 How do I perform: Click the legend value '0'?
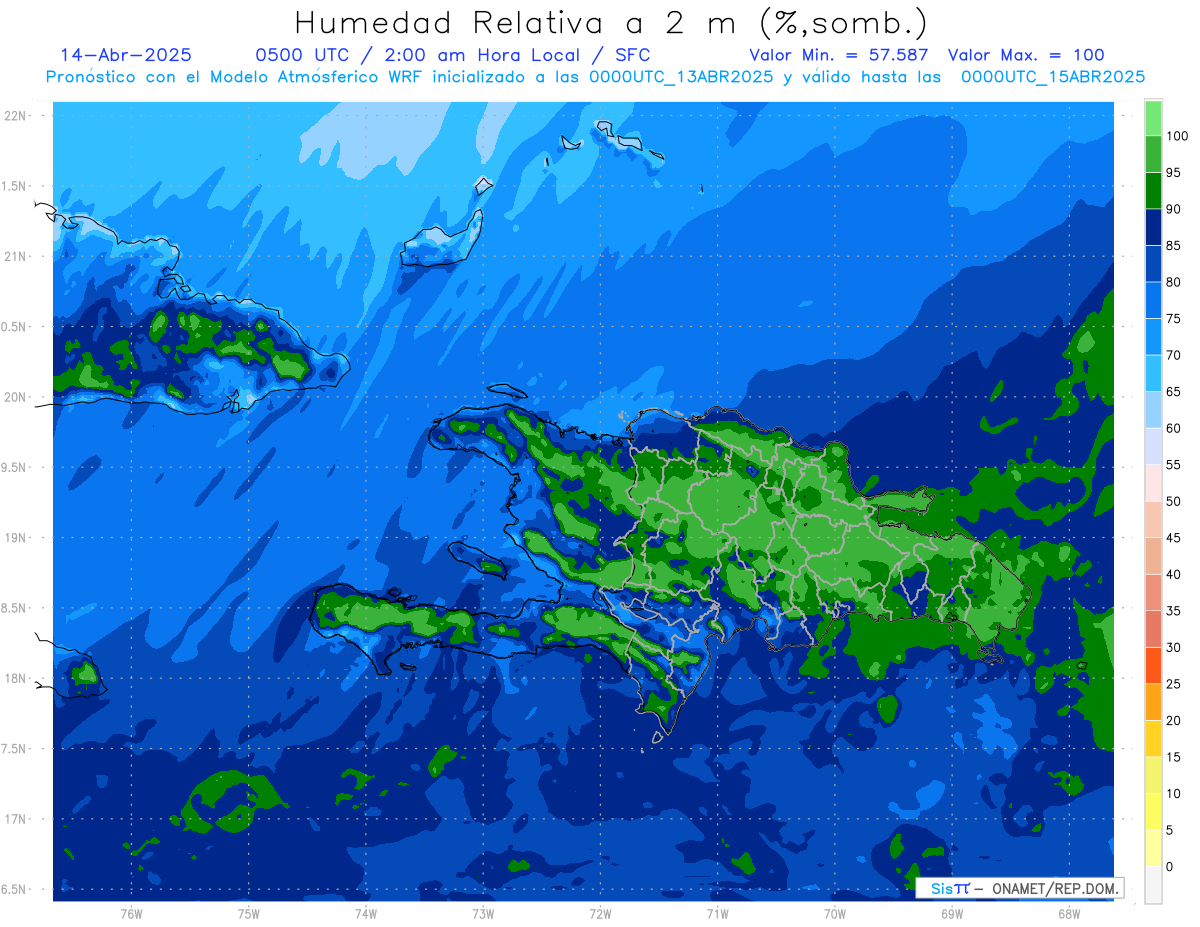[x=1170, y=867]
